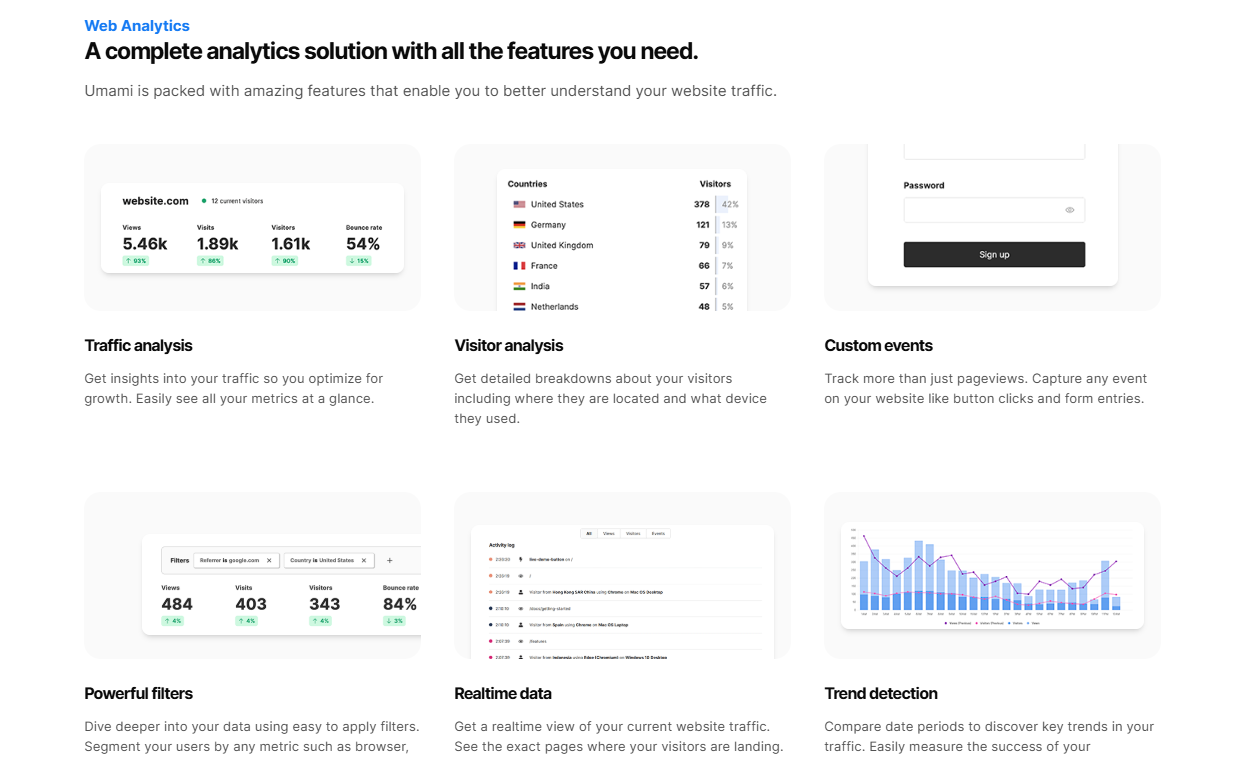This screenshot has height=758, width=1247.
Task: Click the Views (Previous) purple legend marker
Action: coord(946,622)
